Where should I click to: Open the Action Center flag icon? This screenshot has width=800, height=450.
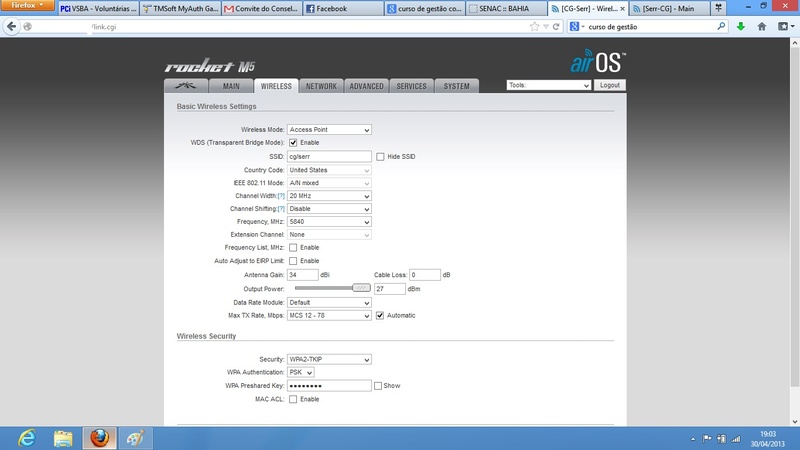(707, 438)
